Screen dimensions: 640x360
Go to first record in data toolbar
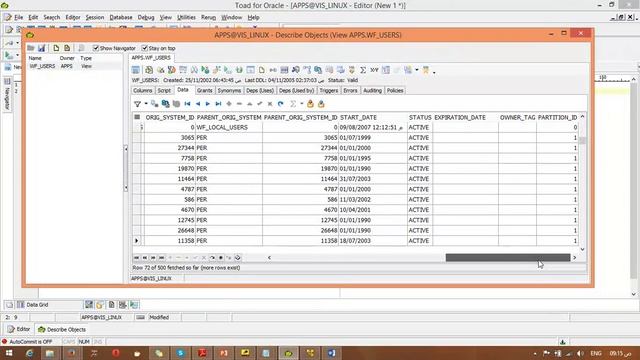point(187,104)
